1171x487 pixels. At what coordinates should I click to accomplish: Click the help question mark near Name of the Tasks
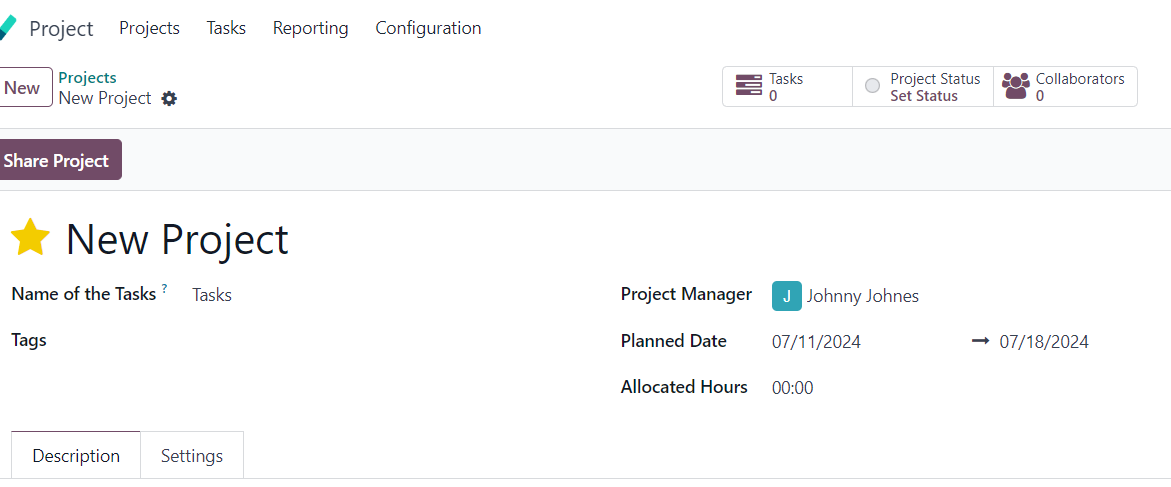pos(164,288)
